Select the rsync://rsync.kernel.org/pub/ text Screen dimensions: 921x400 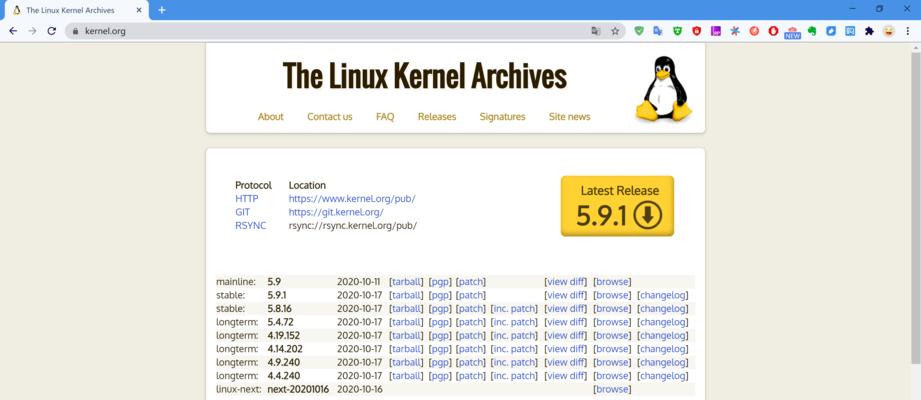pyautogui.click(x=352, y=226)
